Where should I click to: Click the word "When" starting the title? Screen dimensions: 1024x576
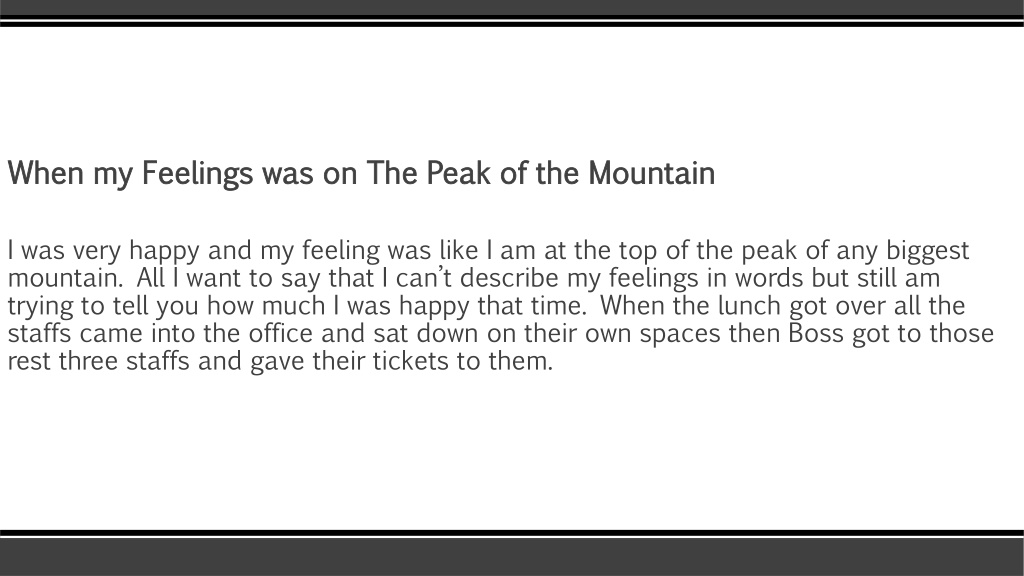46,173
